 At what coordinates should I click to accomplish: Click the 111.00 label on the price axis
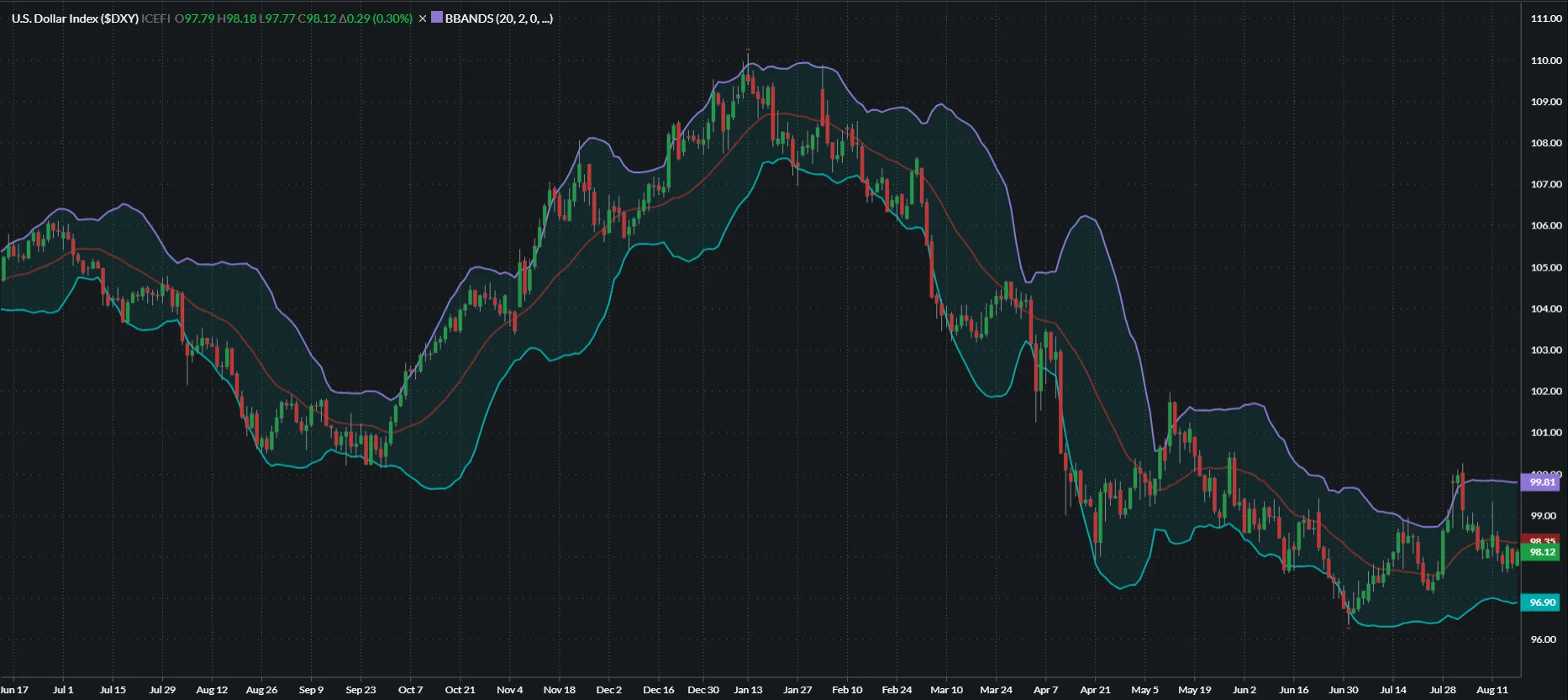click(x=1546, y=18)
